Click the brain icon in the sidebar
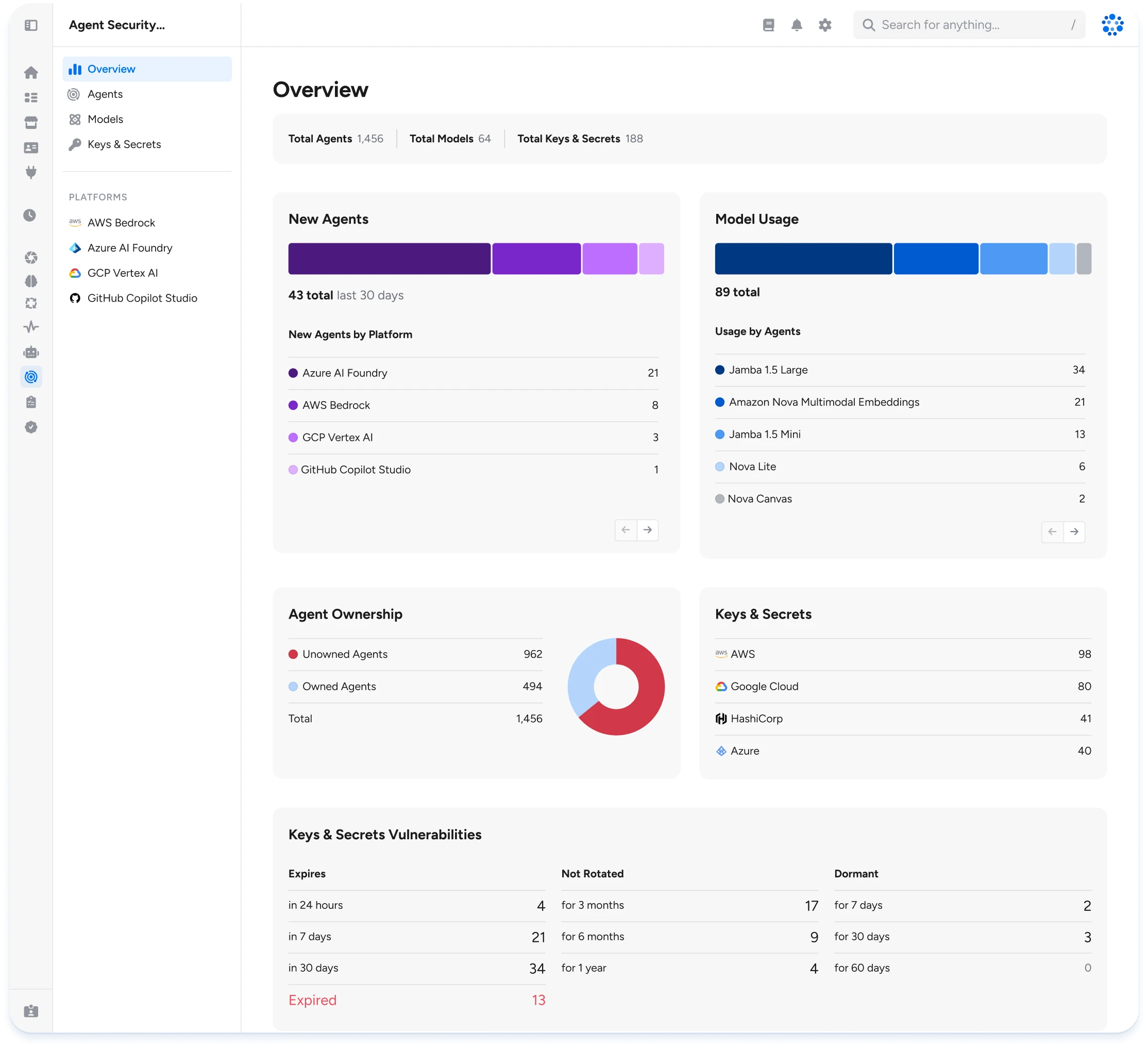Screen dimensions: 1148x1048 pos(31,281)
